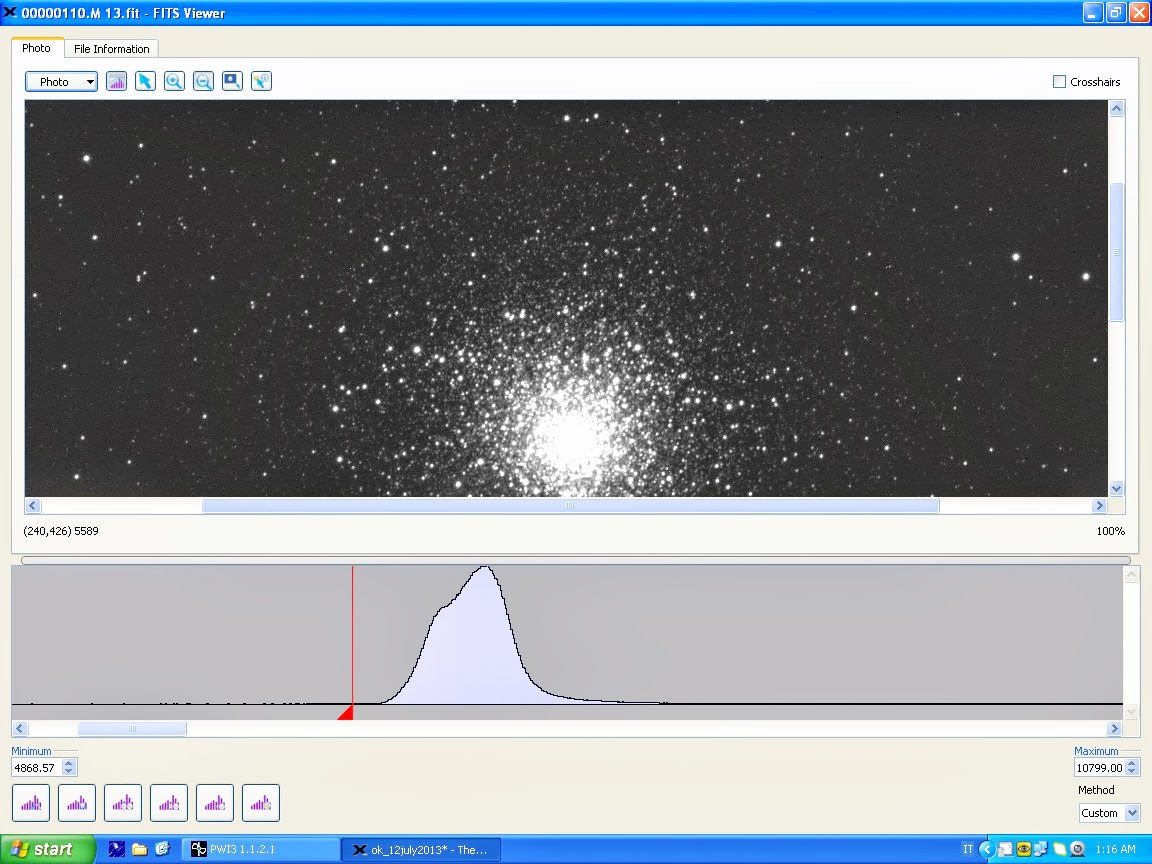Viewport: 1152px width, 864px height.
Task: Click the red histogram minimum marker
Action: [x=346, y=712]
